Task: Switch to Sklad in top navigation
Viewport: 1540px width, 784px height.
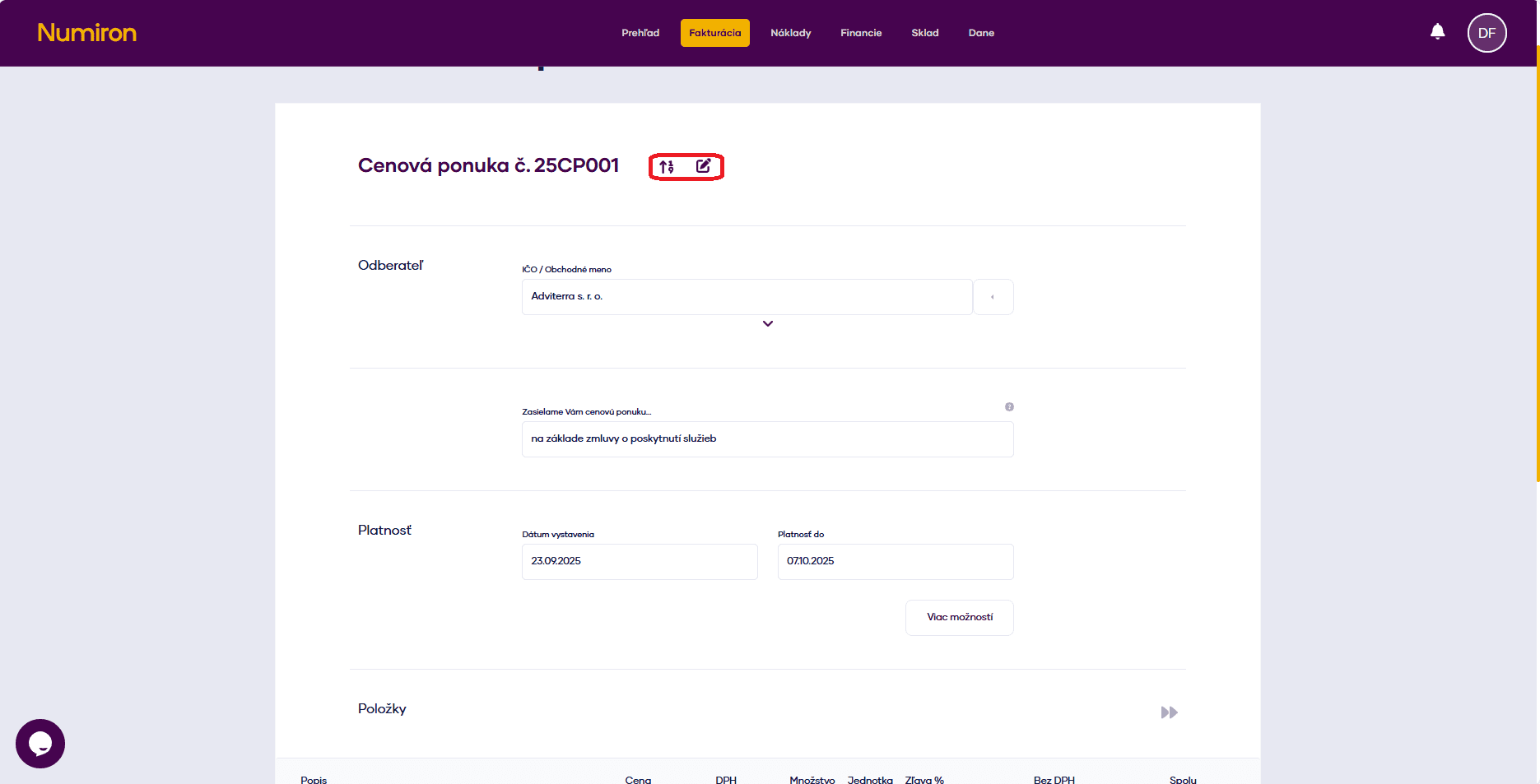Action: click(924, 33)
